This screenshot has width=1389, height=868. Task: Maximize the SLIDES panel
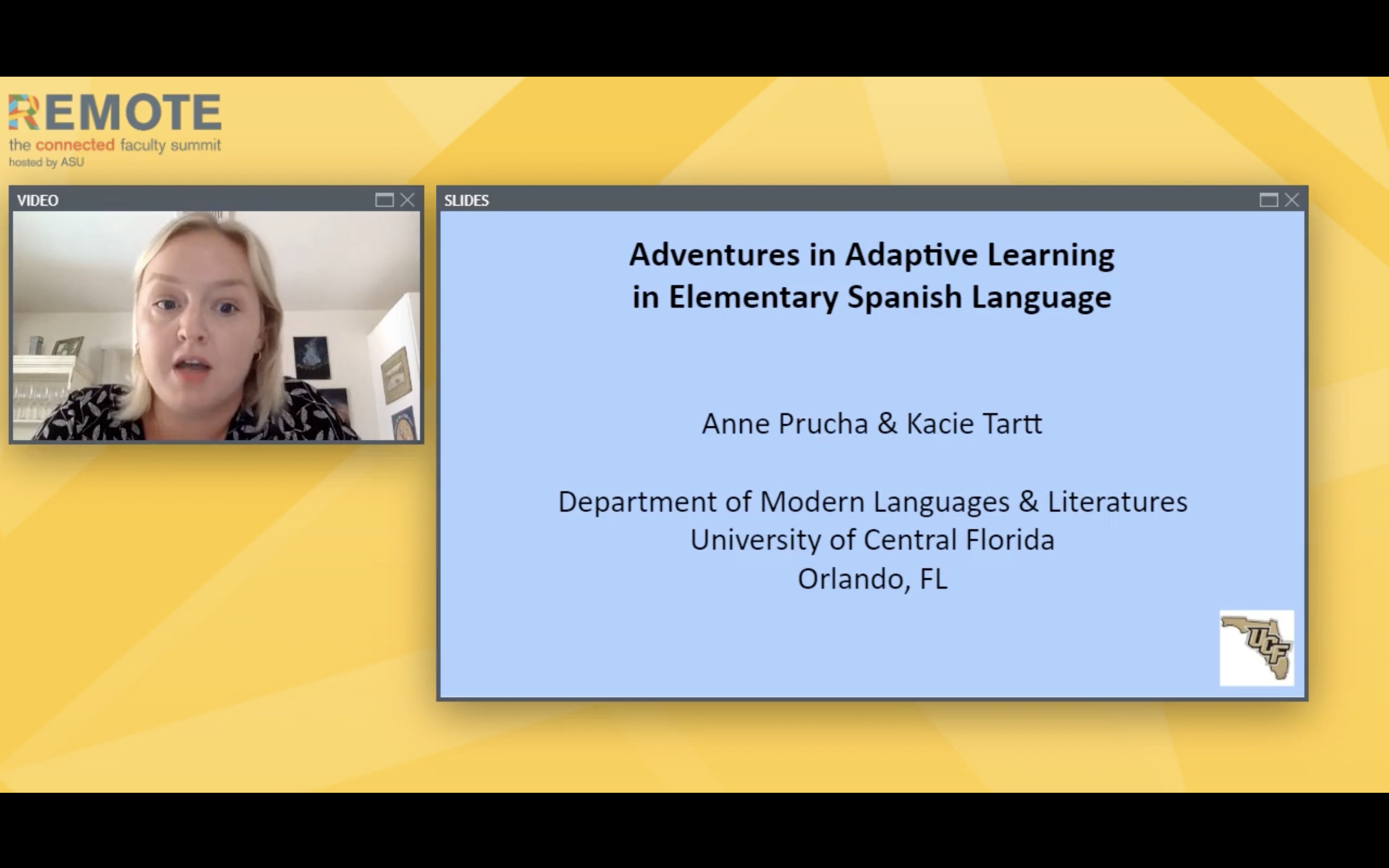click(x=1268, y=200)
